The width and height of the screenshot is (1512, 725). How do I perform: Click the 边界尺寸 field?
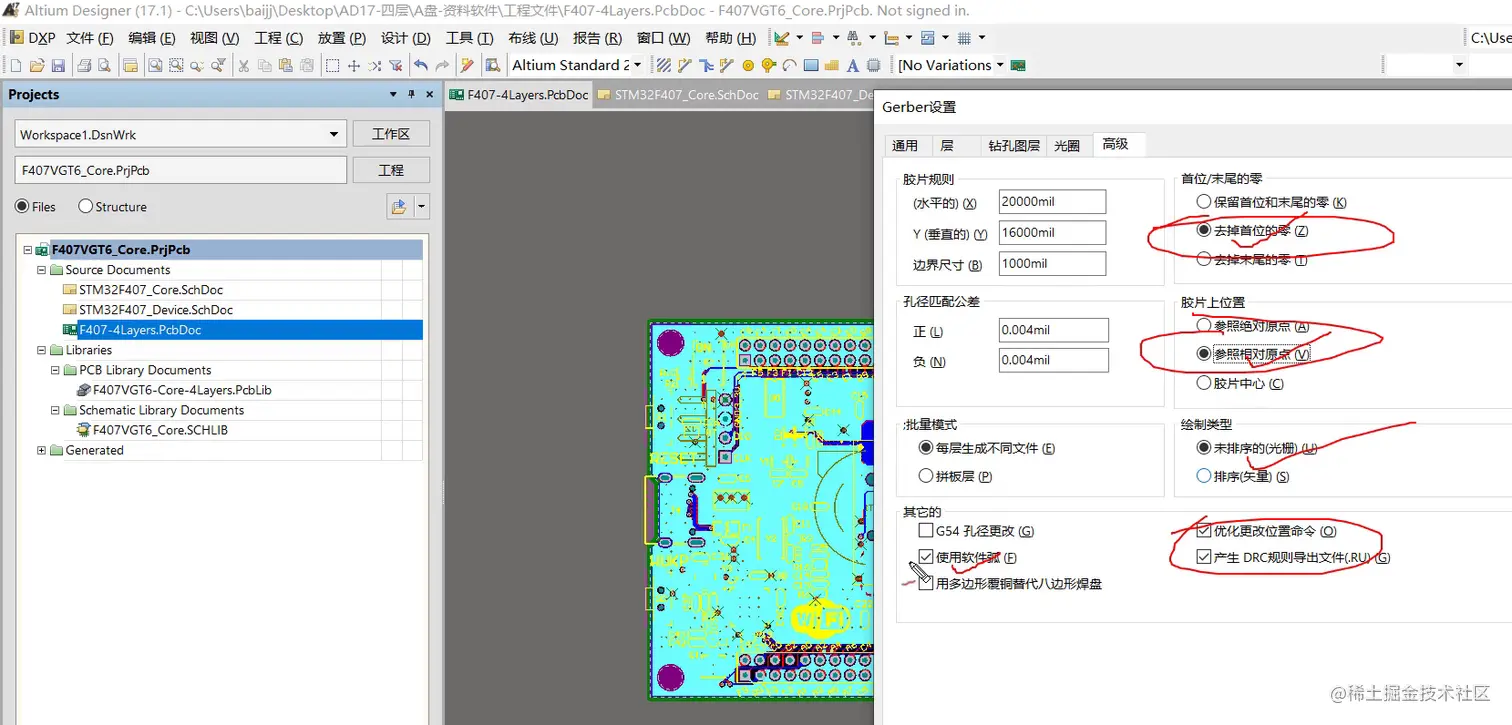click(1052, 263)
